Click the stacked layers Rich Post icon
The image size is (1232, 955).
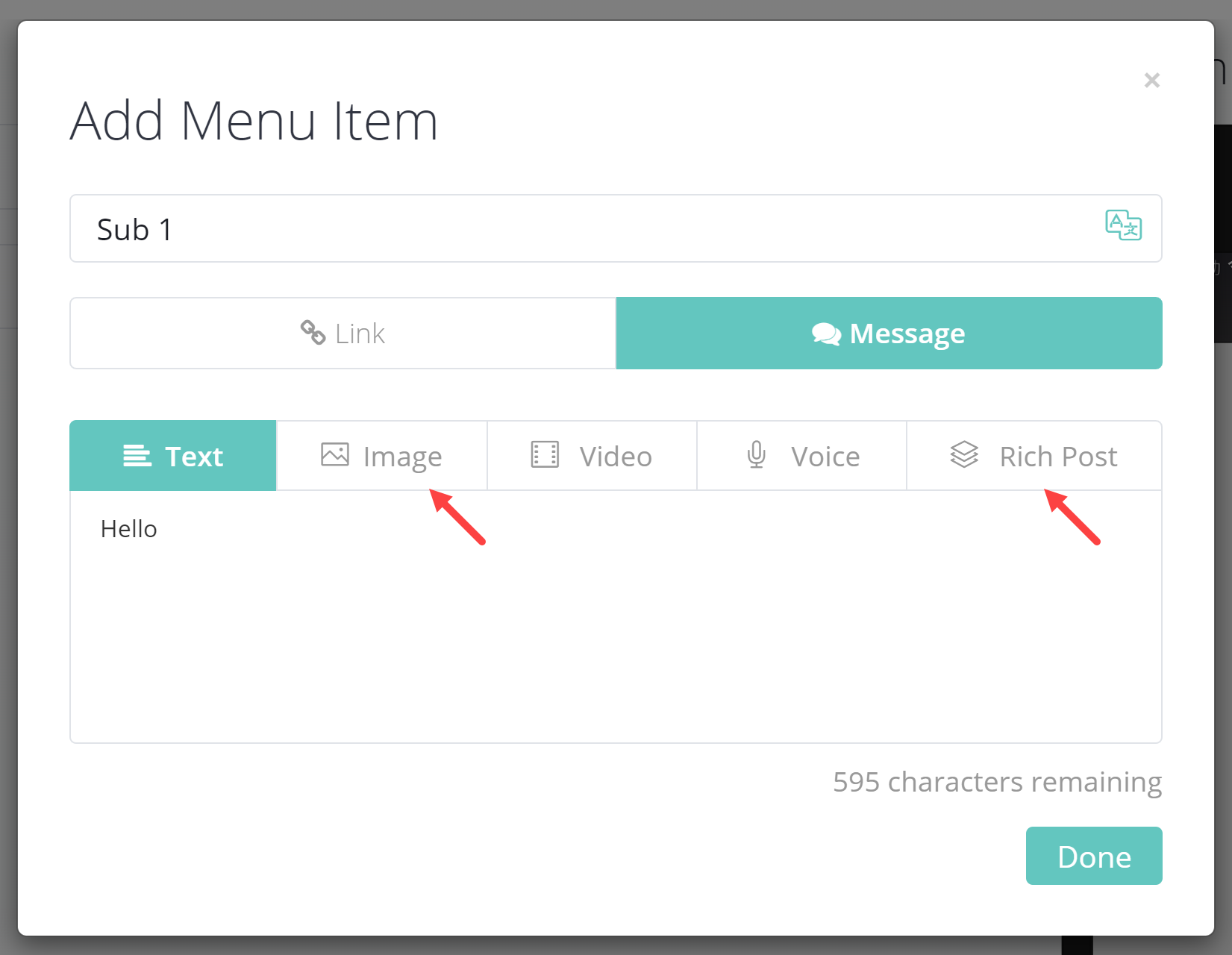coord(964,454)
